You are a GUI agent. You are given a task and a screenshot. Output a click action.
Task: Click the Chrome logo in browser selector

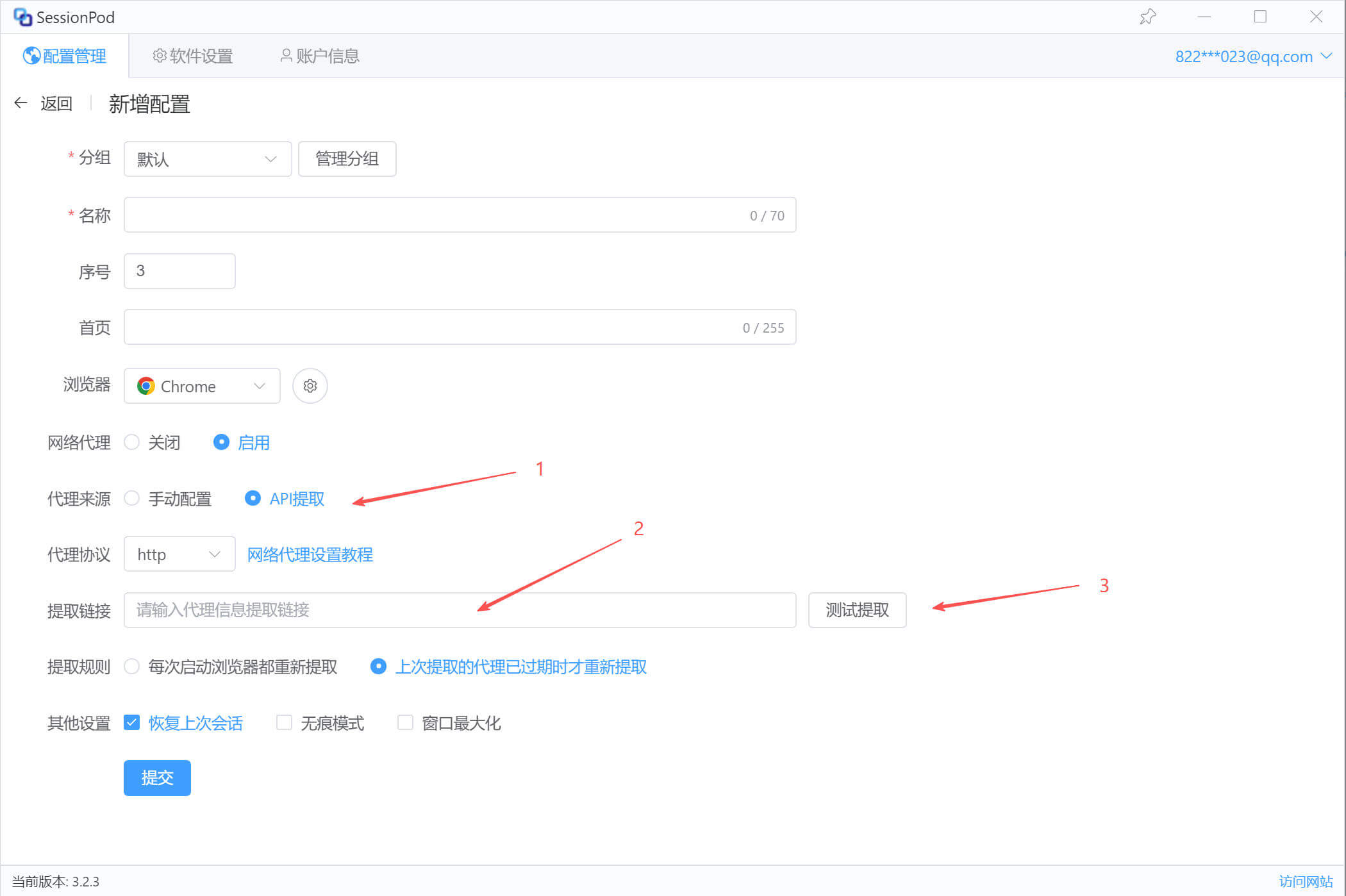146,386
